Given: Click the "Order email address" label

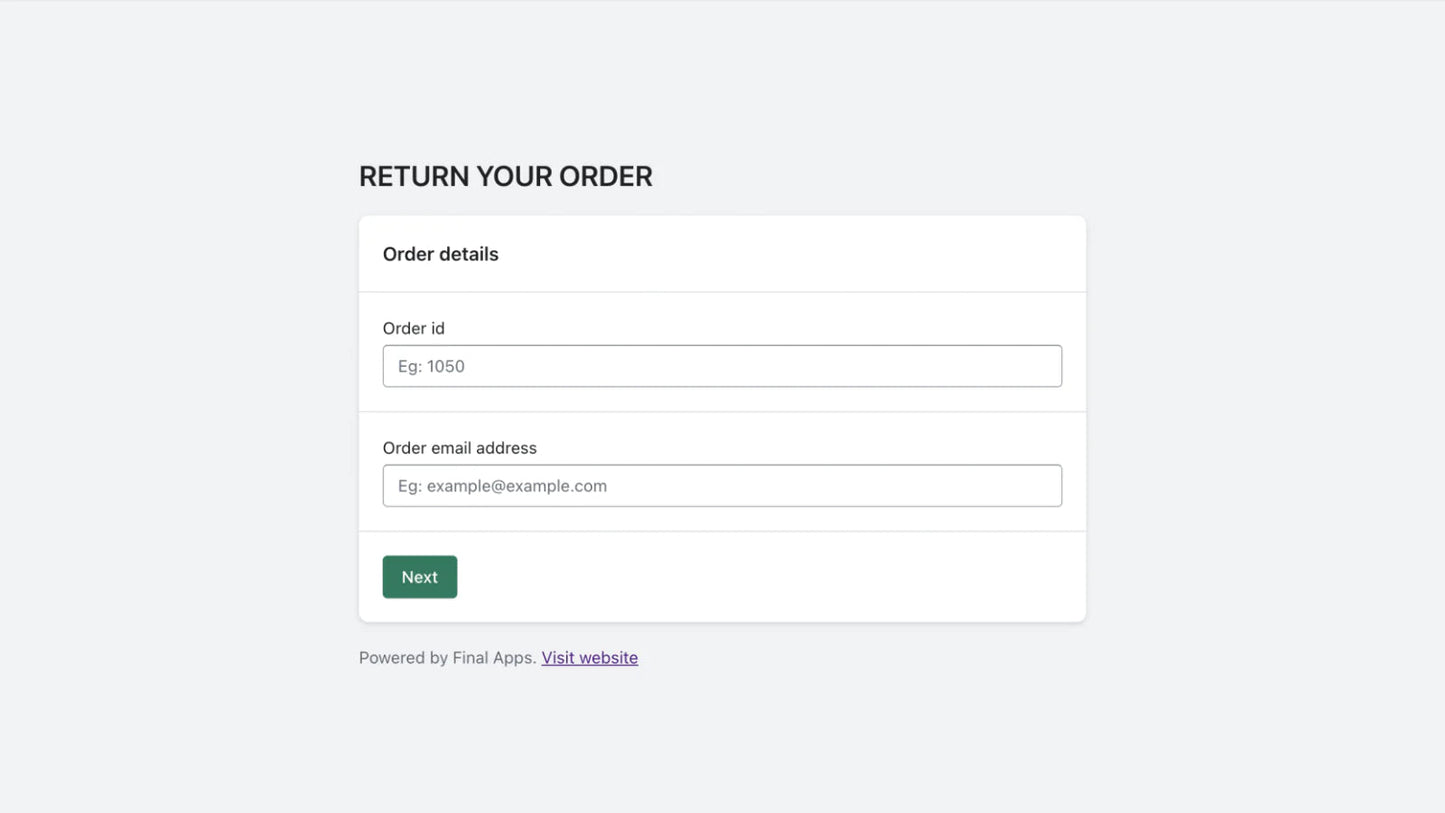Looking at the screenshot, I should pos(459,448).
